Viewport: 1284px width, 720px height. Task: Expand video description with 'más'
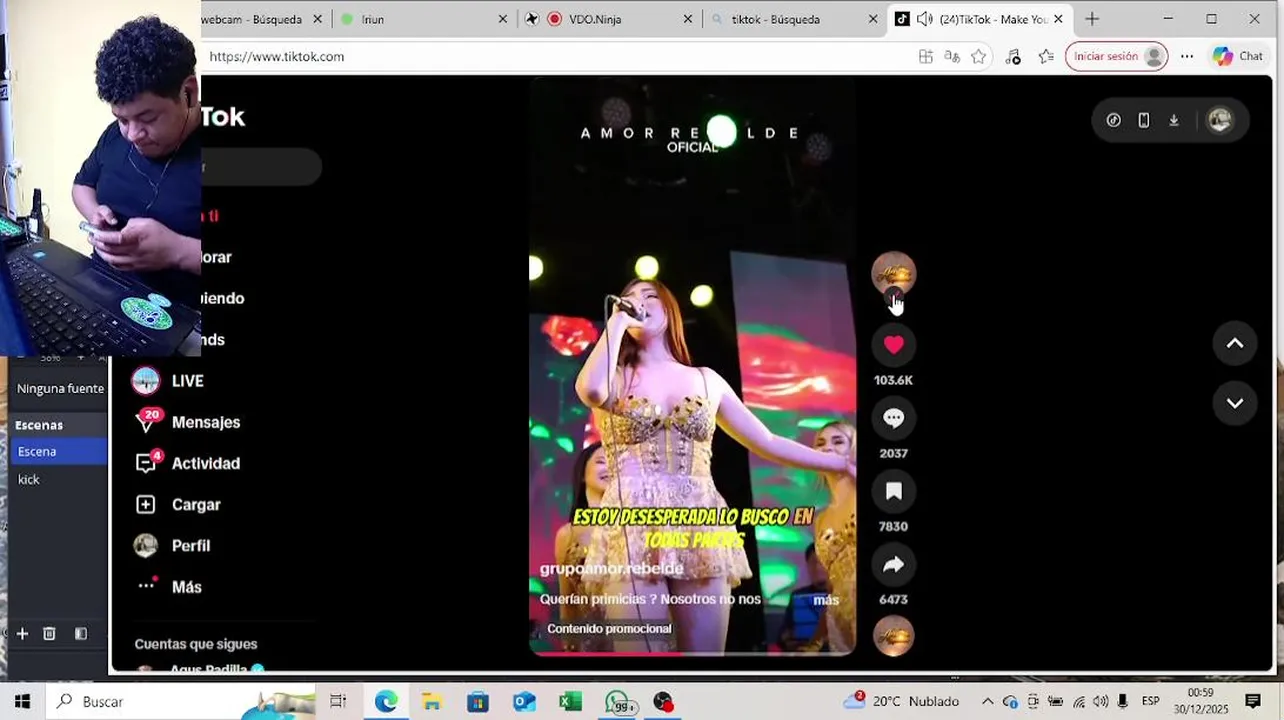[x=826, y=600]
